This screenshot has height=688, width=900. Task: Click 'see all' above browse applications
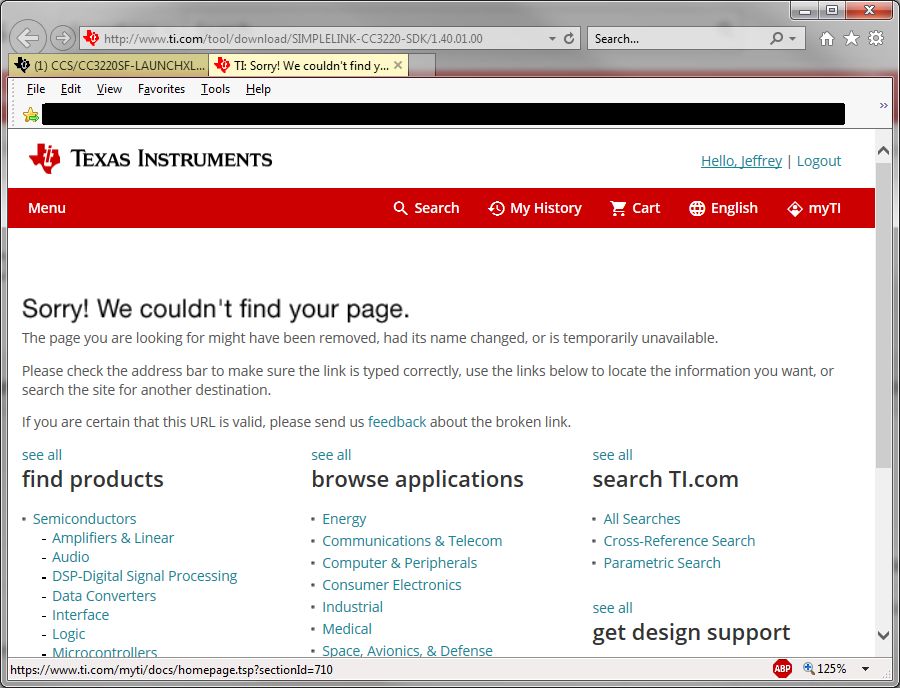pos(331,455)
